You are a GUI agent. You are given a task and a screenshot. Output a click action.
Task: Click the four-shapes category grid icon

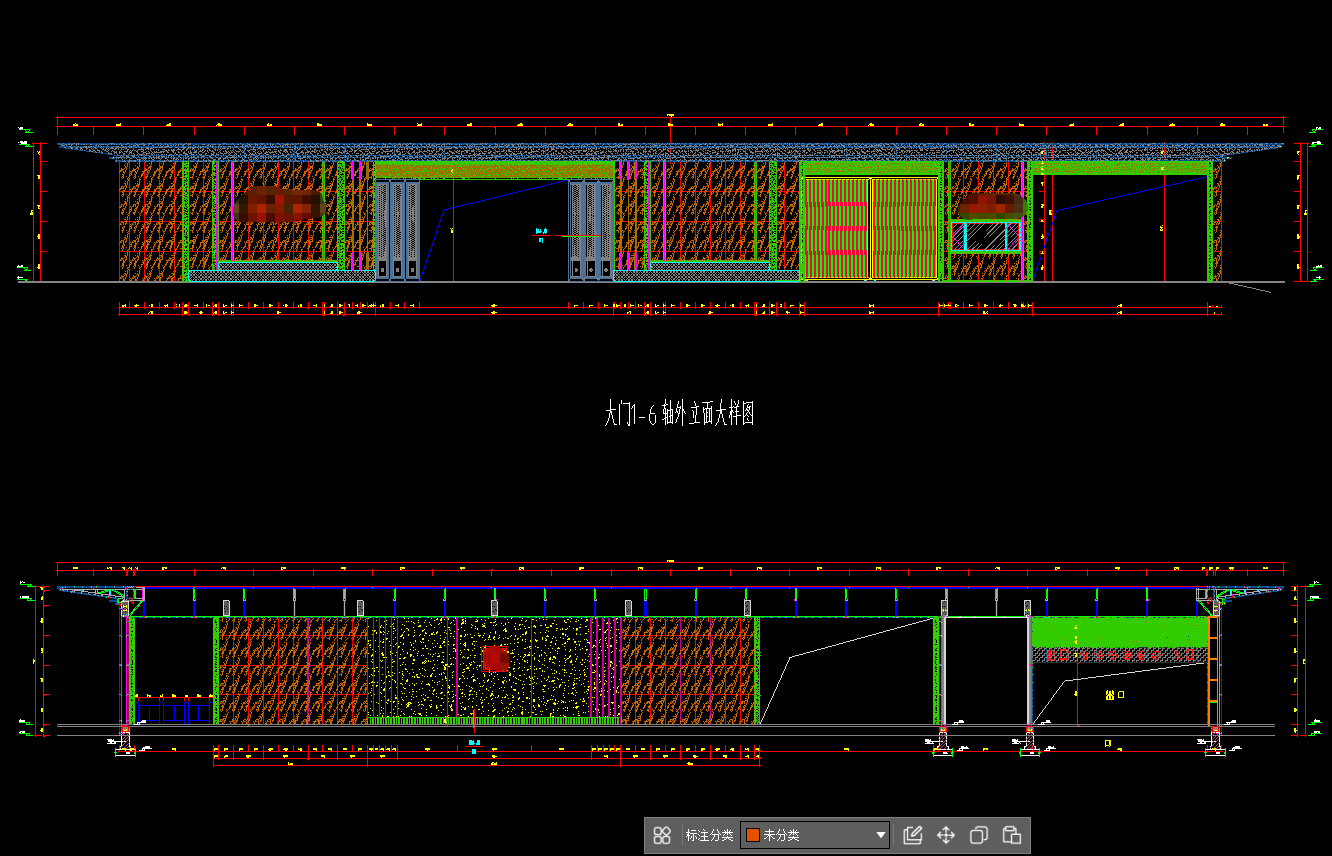[x=661, y=836]
